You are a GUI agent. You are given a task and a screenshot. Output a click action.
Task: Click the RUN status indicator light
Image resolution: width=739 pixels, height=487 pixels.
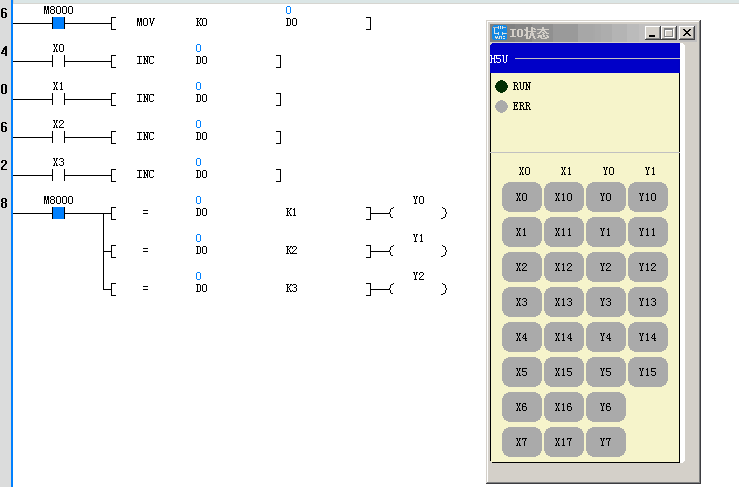click(502, 87)
